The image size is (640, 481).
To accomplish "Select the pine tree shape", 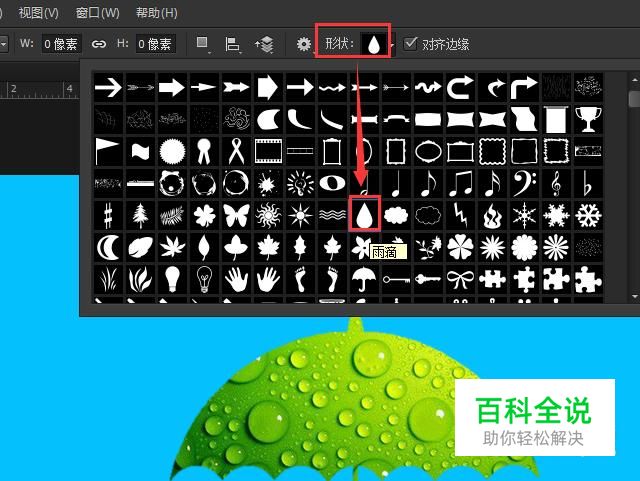I will click(140, 216).
